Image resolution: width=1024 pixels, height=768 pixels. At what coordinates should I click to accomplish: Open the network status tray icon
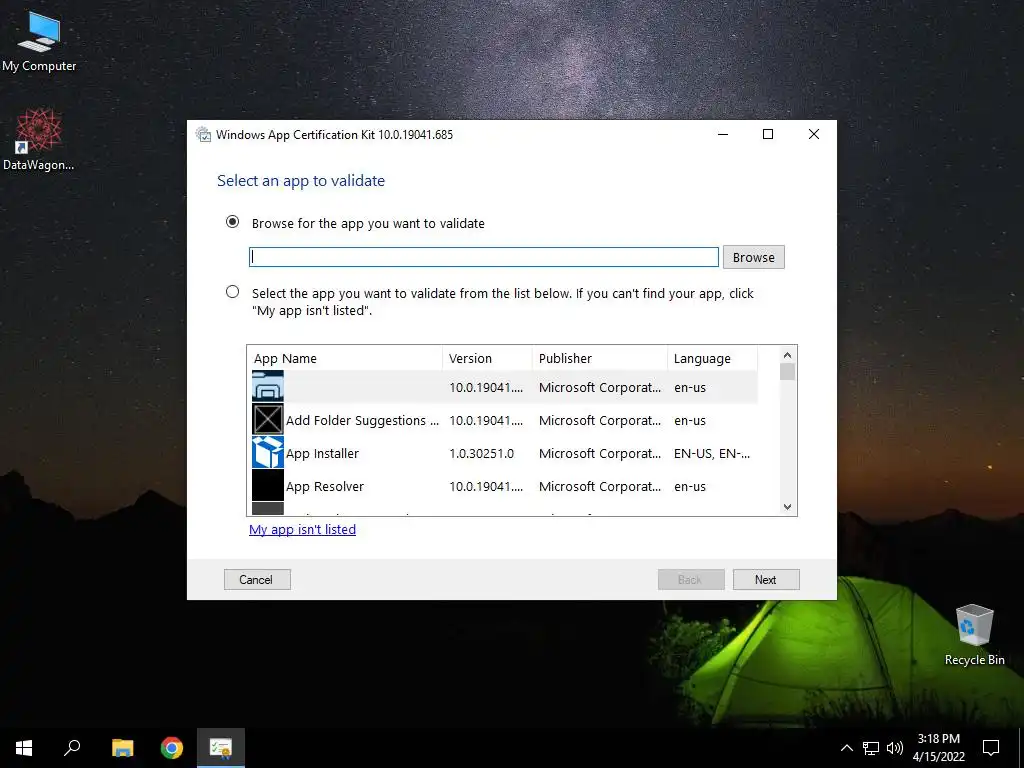871,748
